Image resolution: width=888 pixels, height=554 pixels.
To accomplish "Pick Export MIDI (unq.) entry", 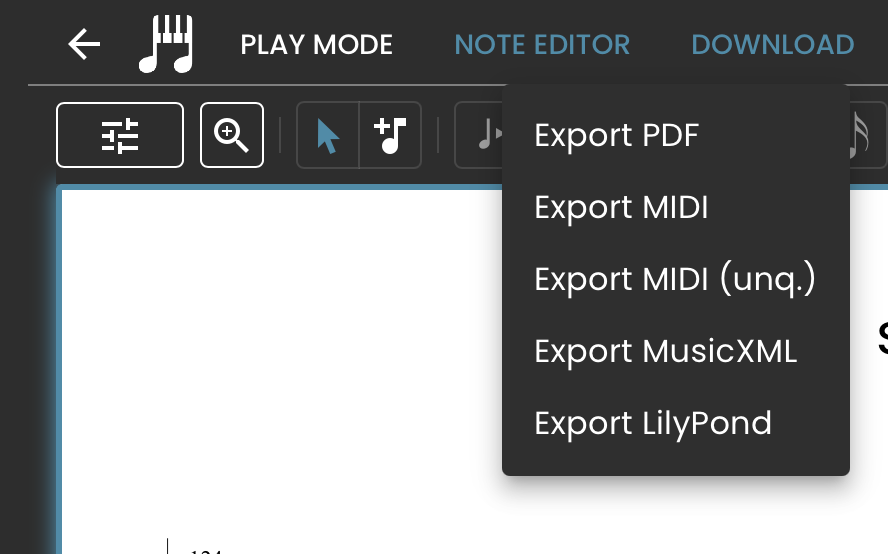I will click(x=676, y=279).
